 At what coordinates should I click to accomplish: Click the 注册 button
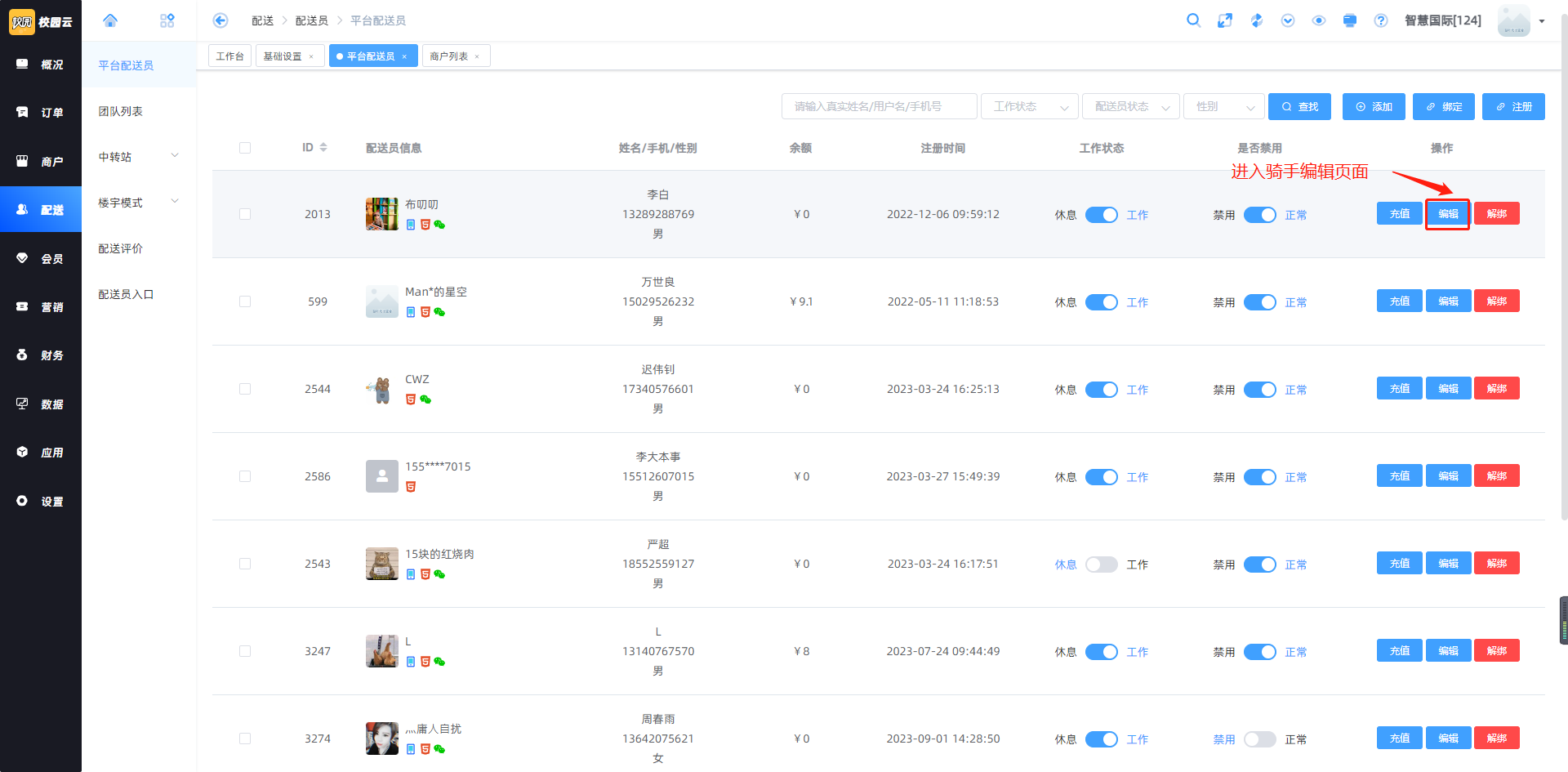click(x=1513, y=106)
